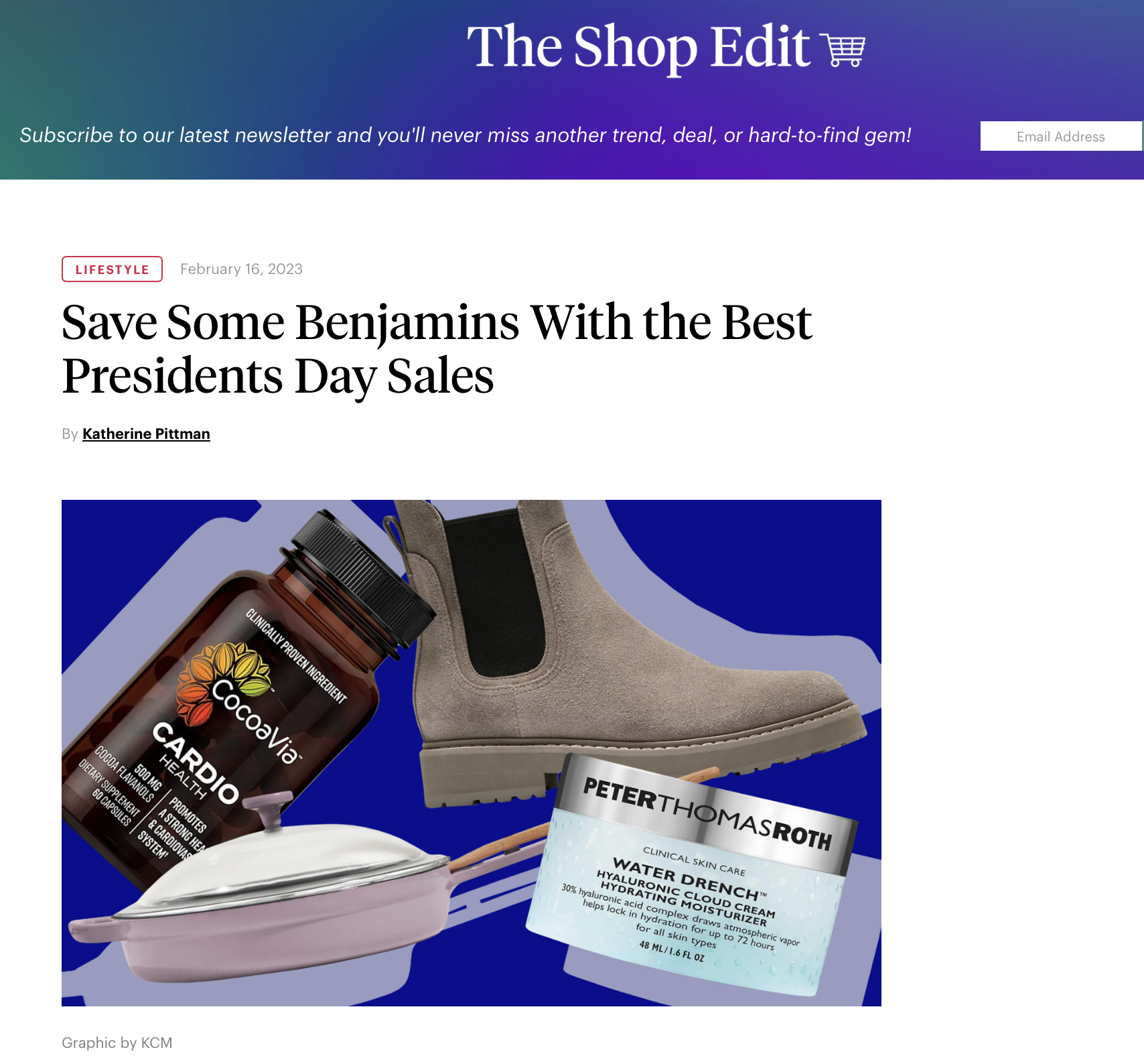1144x1064 pixels.
Task: Open Katherine Pittman's author page
Action: pyautogui.click(x=146, y=434)
